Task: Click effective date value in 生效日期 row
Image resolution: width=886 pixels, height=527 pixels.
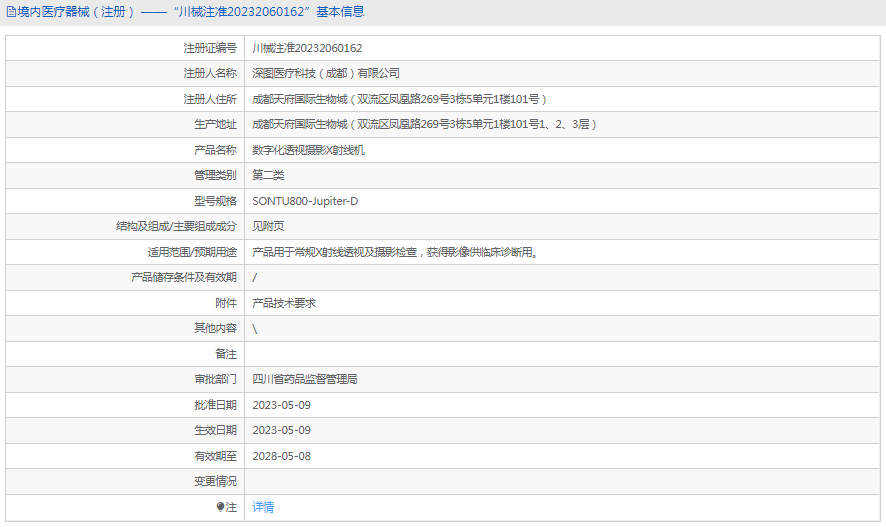Action: [x=281, y=430]
